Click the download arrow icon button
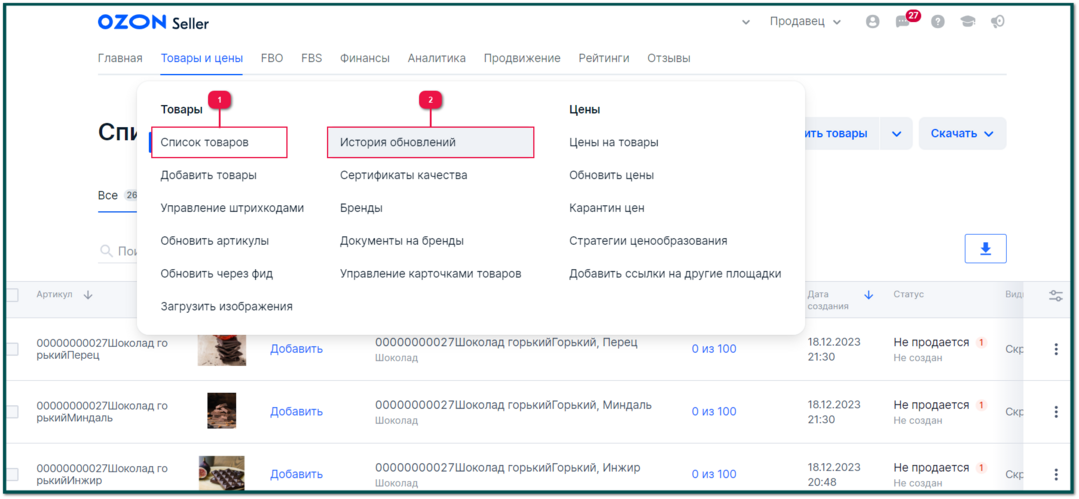Image resolution: width=1079 pixels, height=499 pixels. coord(985,248)
